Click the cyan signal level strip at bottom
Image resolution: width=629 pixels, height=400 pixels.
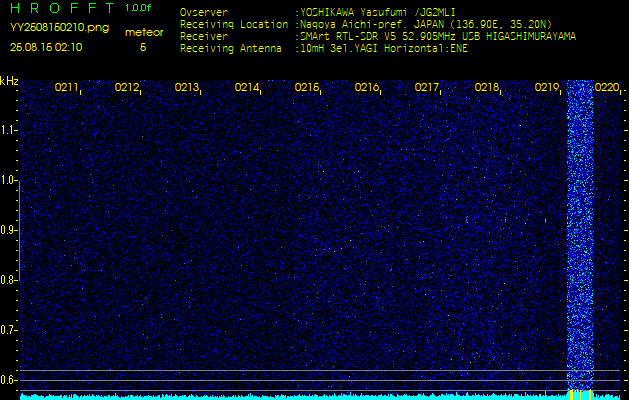320,397
